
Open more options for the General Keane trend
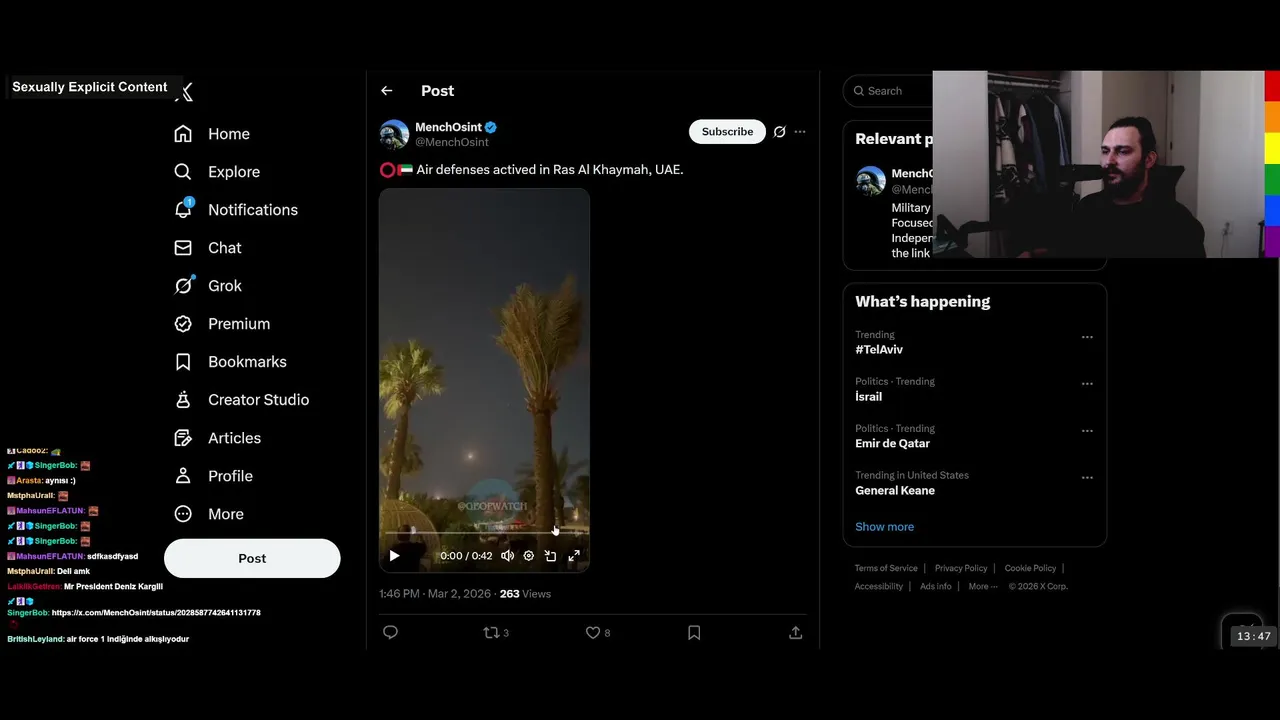(1087, 478)
